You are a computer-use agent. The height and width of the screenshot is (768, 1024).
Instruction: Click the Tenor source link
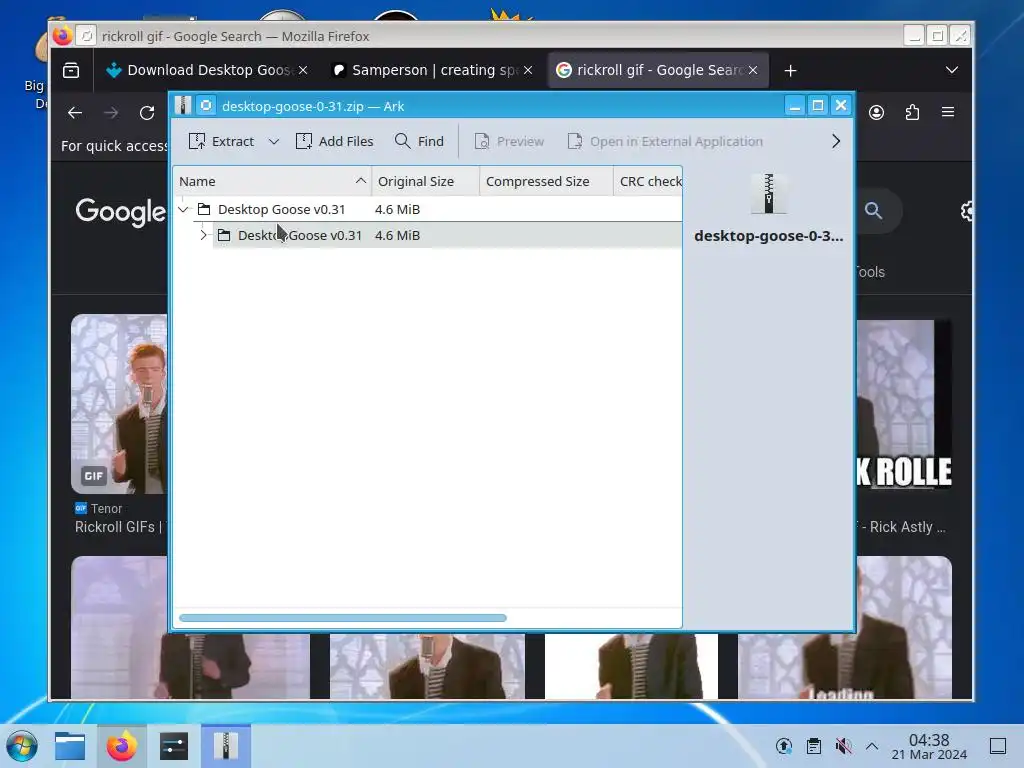point(99,508)
